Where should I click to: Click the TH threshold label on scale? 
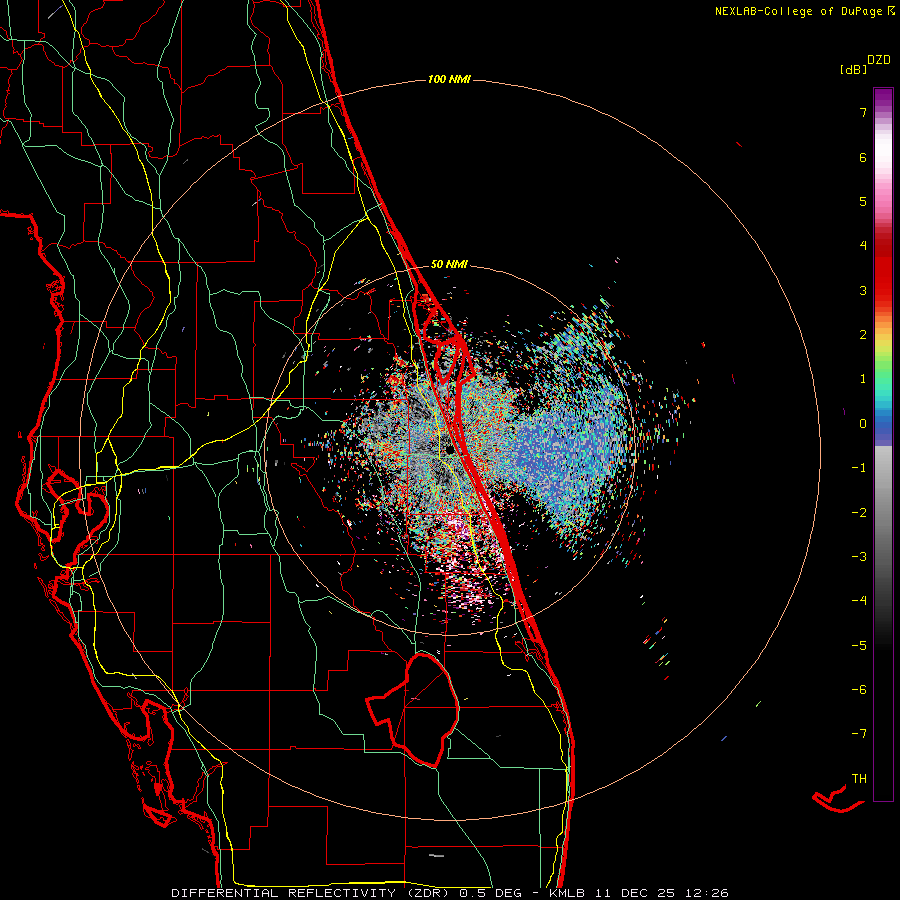click(x=859, y=779)
